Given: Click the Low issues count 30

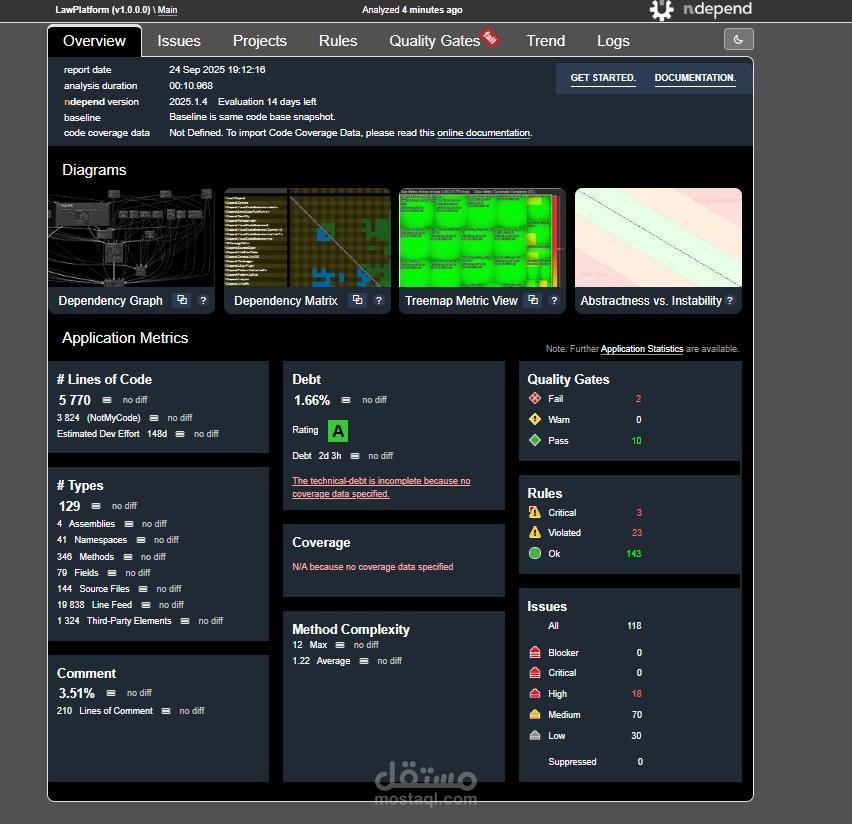Looking at the screenshot, I should point(636,735).
